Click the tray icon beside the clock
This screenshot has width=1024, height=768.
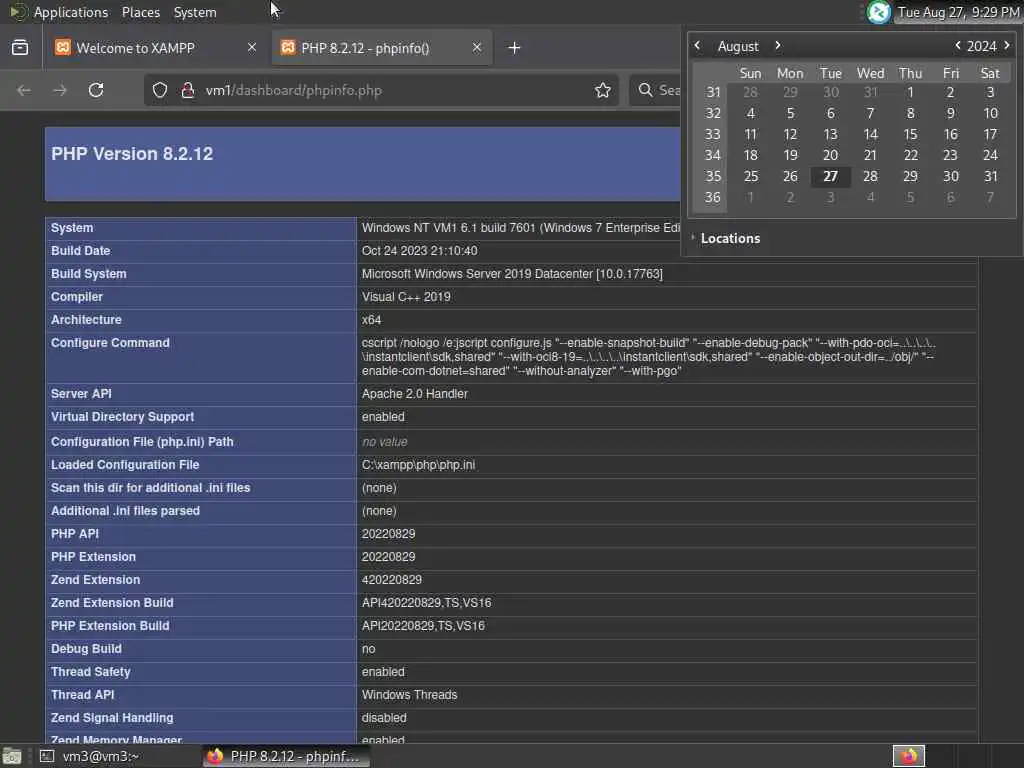point(879,12)
